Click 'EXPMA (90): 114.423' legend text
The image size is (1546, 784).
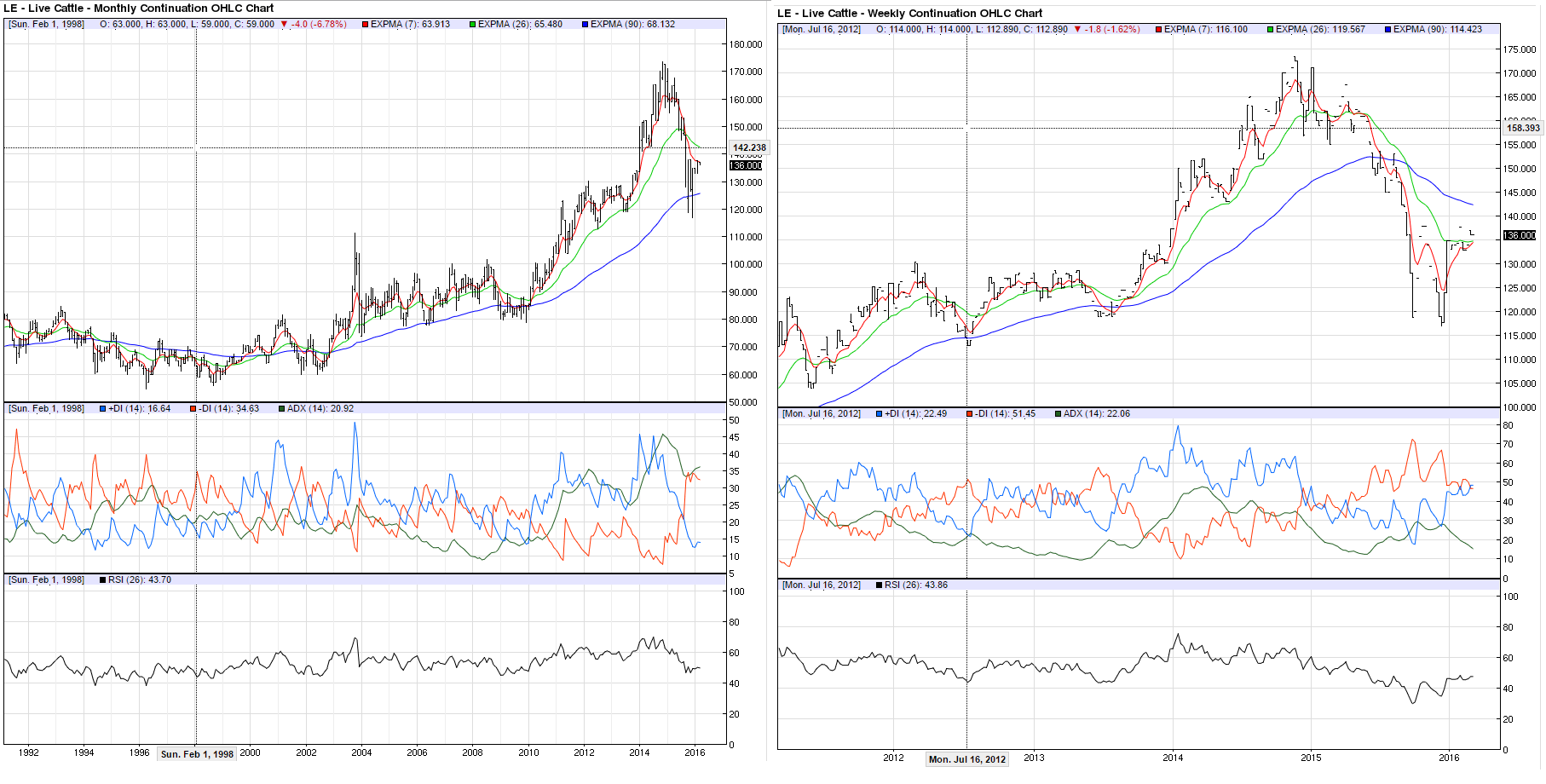click(1438, 30)
